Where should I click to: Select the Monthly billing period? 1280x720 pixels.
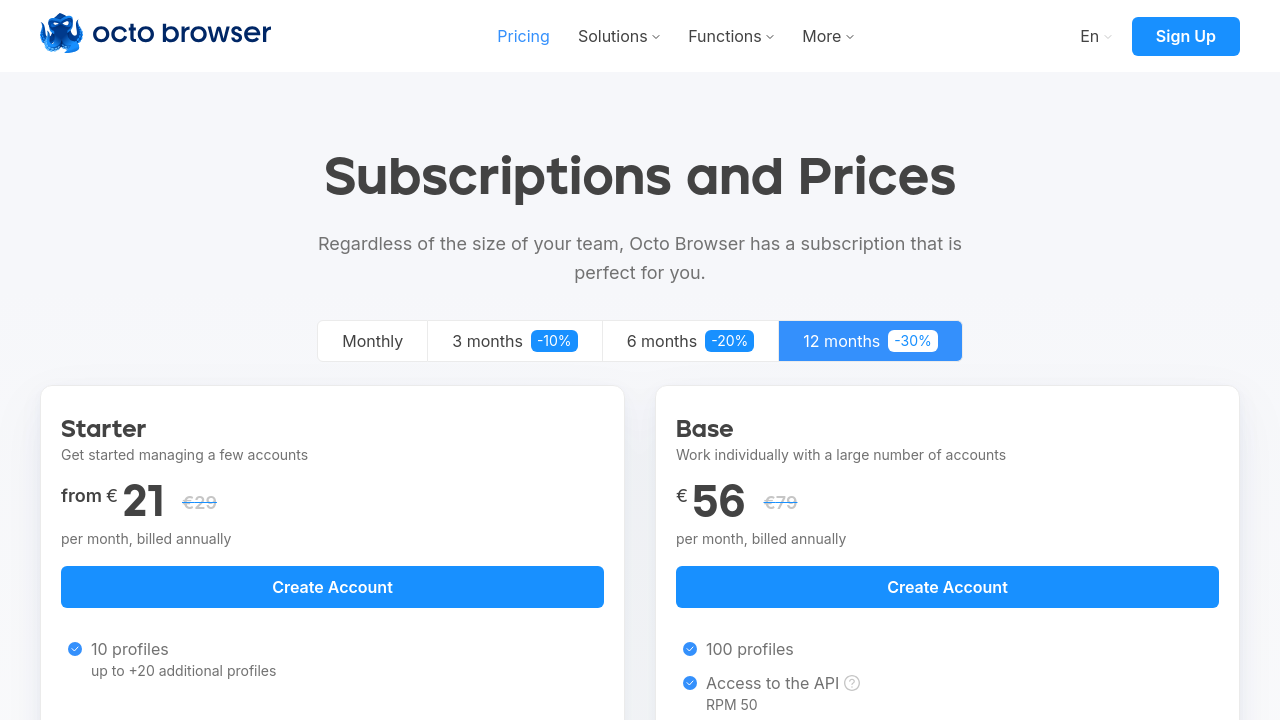click(372, 341)
